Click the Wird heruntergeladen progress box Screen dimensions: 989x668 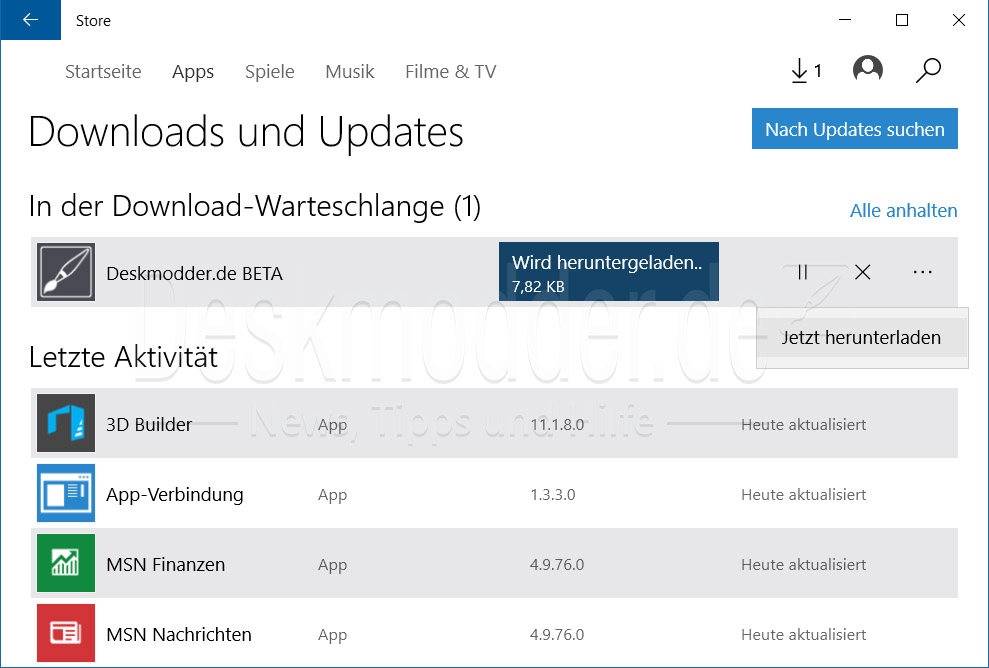click(609, 272)
